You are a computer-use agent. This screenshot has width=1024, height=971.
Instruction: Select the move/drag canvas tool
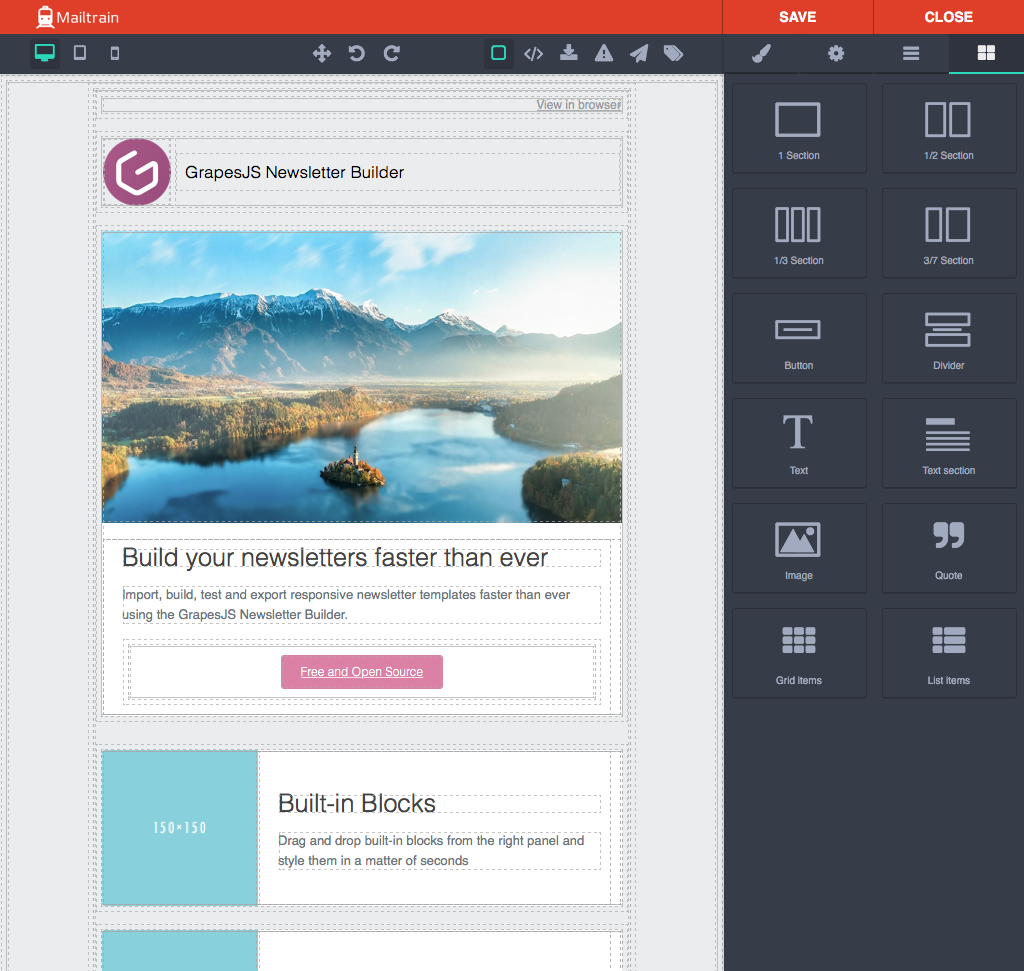321,53
